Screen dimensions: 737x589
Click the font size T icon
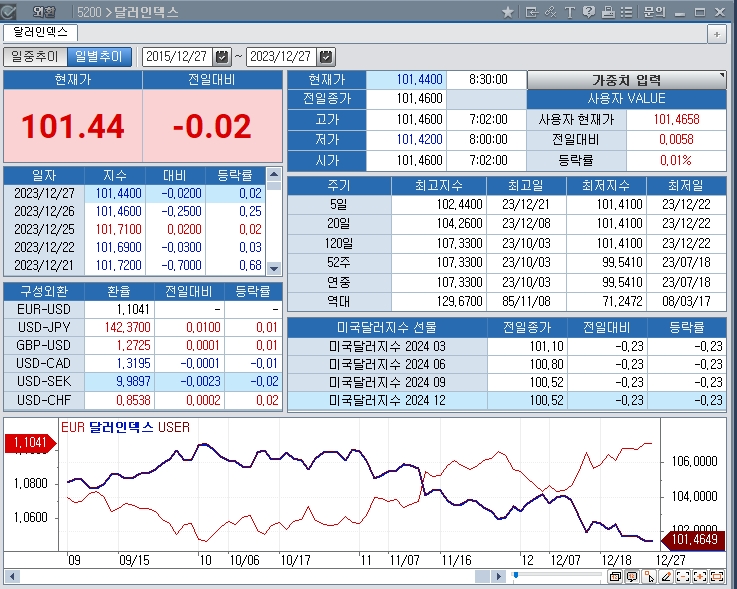click(569, 12)
